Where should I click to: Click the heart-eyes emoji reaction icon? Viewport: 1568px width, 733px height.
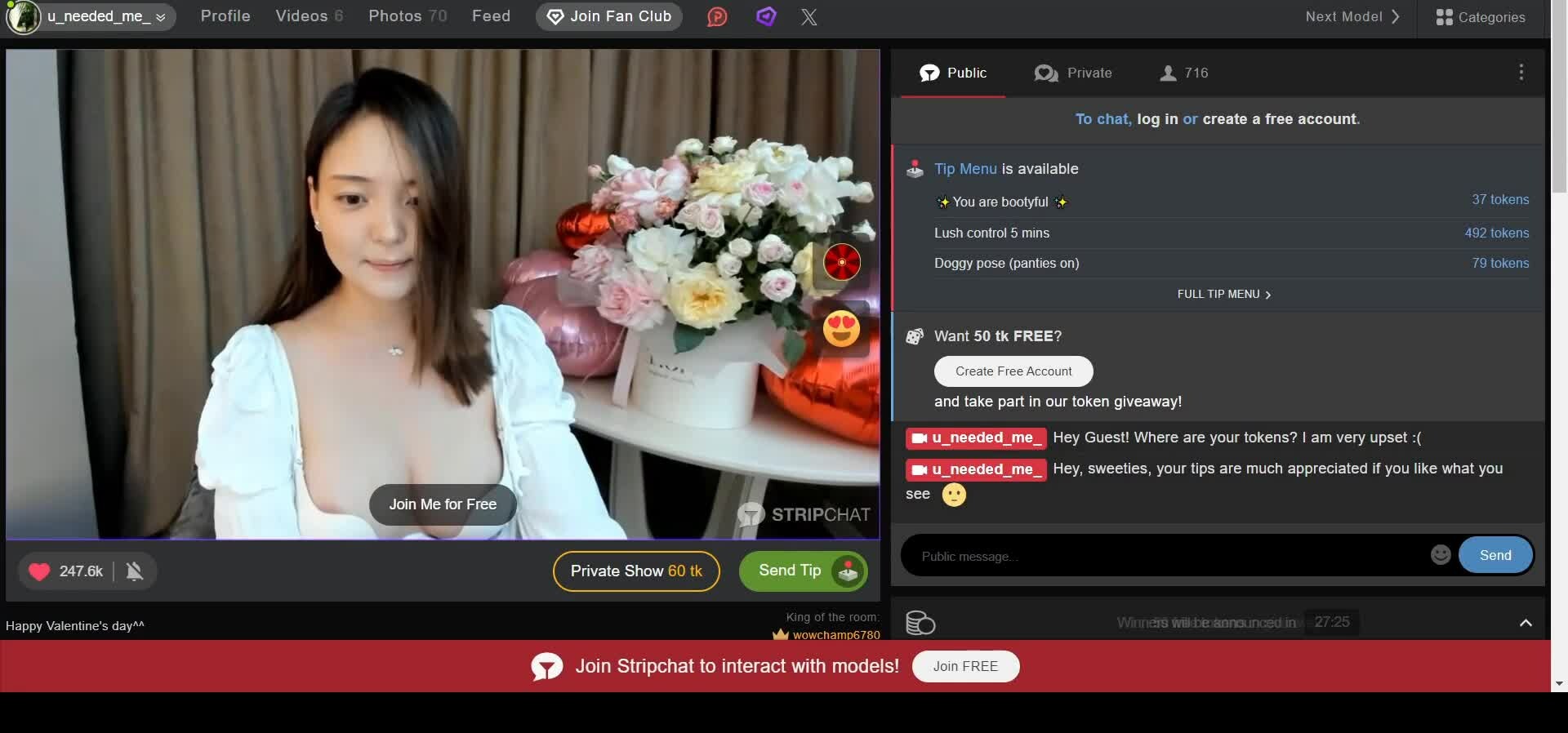pyautogui.click(x=841, y=328)
